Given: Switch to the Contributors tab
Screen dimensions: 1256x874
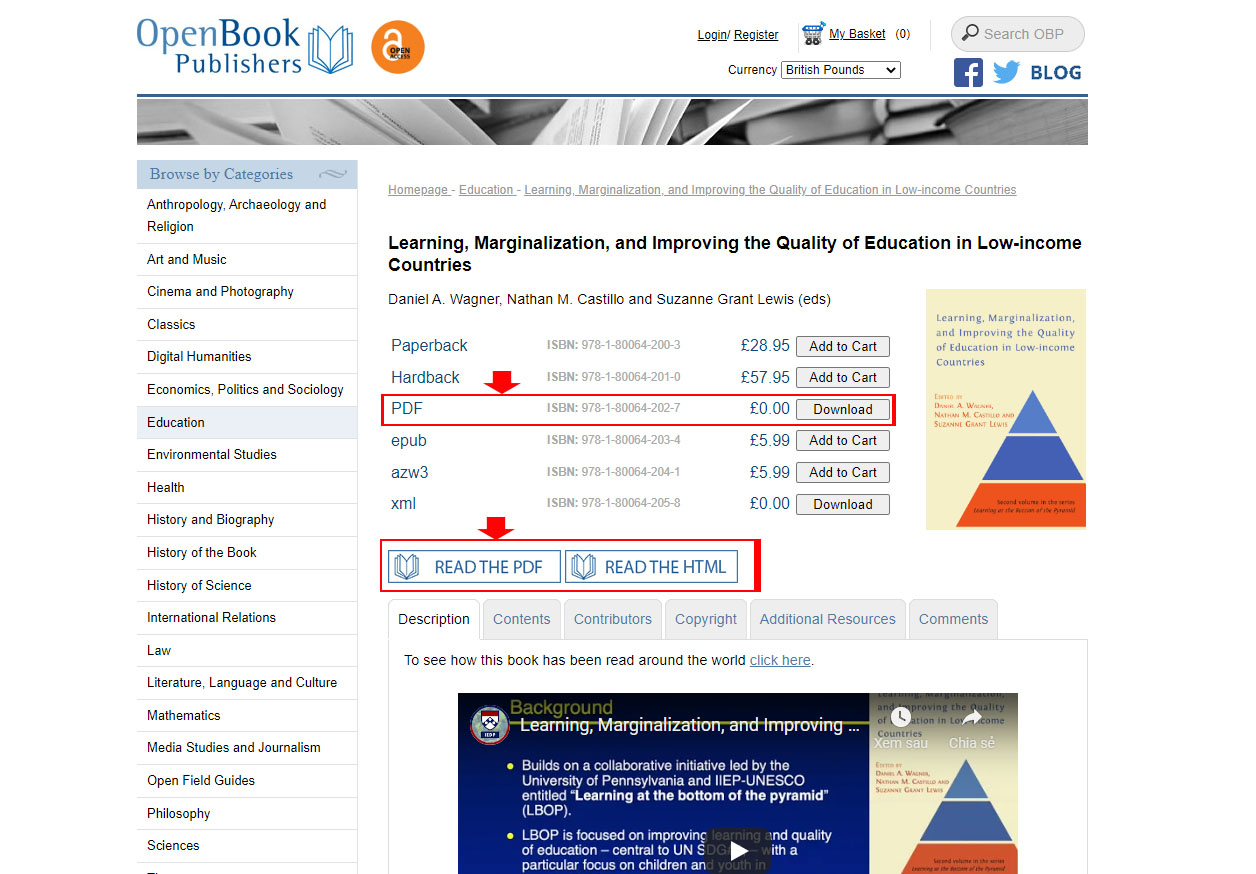Looking at the screenshot, I should click(613, 619).
